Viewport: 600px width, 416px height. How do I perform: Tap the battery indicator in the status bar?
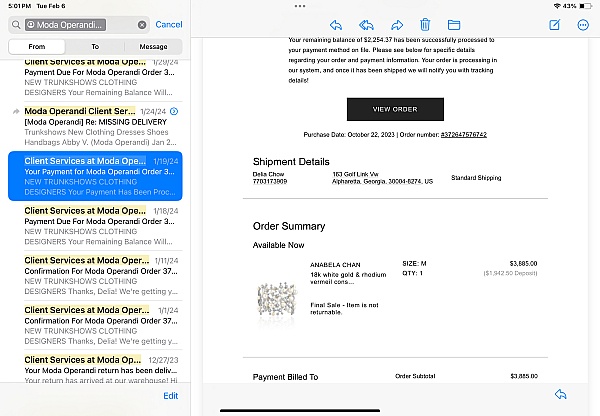point(585,6)
